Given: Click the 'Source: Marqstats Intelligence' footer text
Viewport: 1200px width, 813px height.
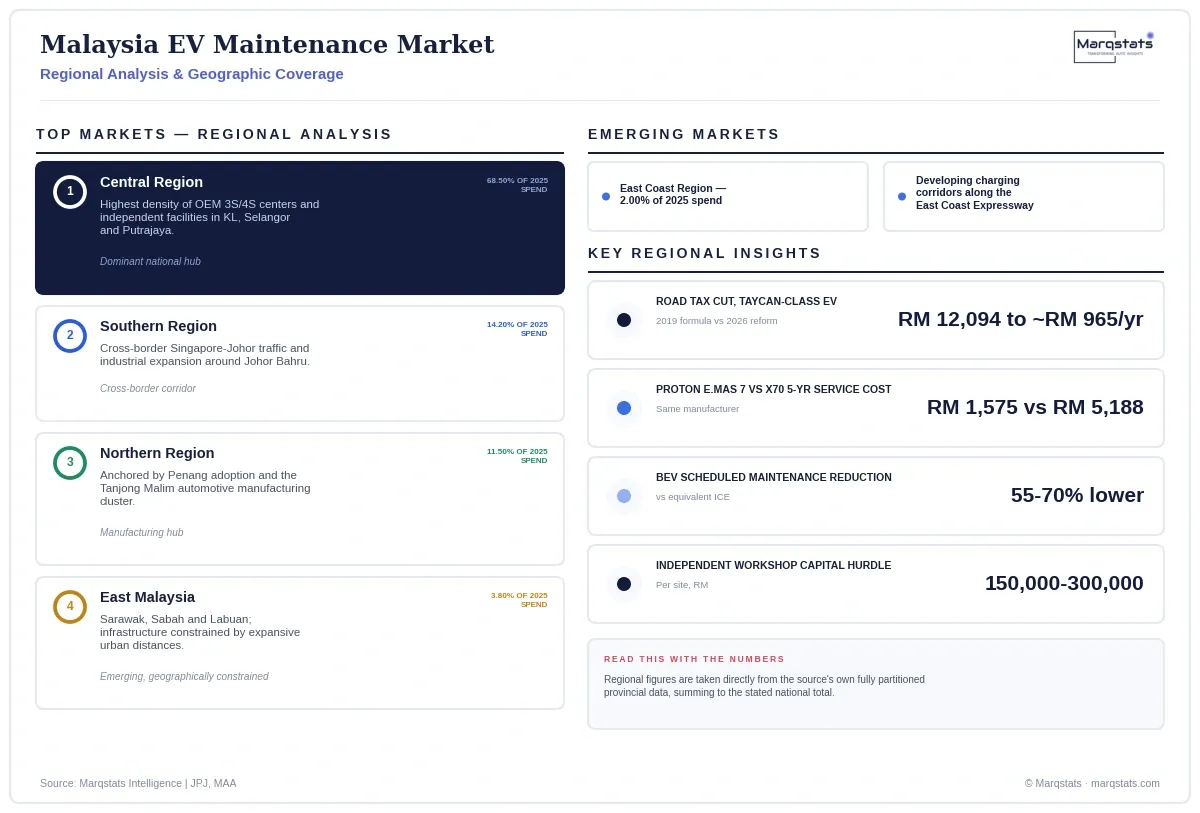Looking at the screenshot, I should click(x=138, y=783).
